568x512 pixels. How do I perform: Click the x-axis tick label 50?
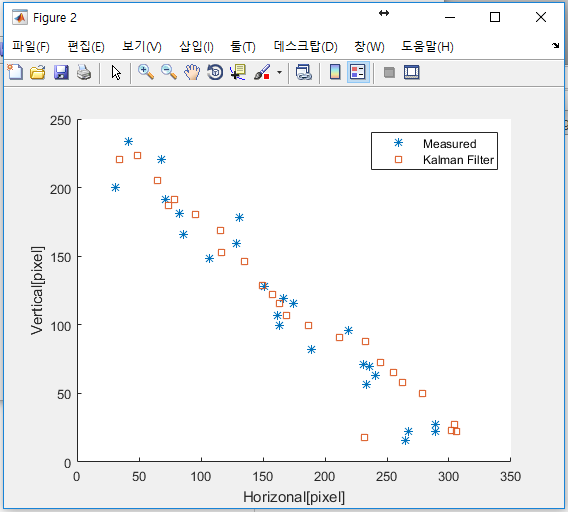(x=139, y=476)
